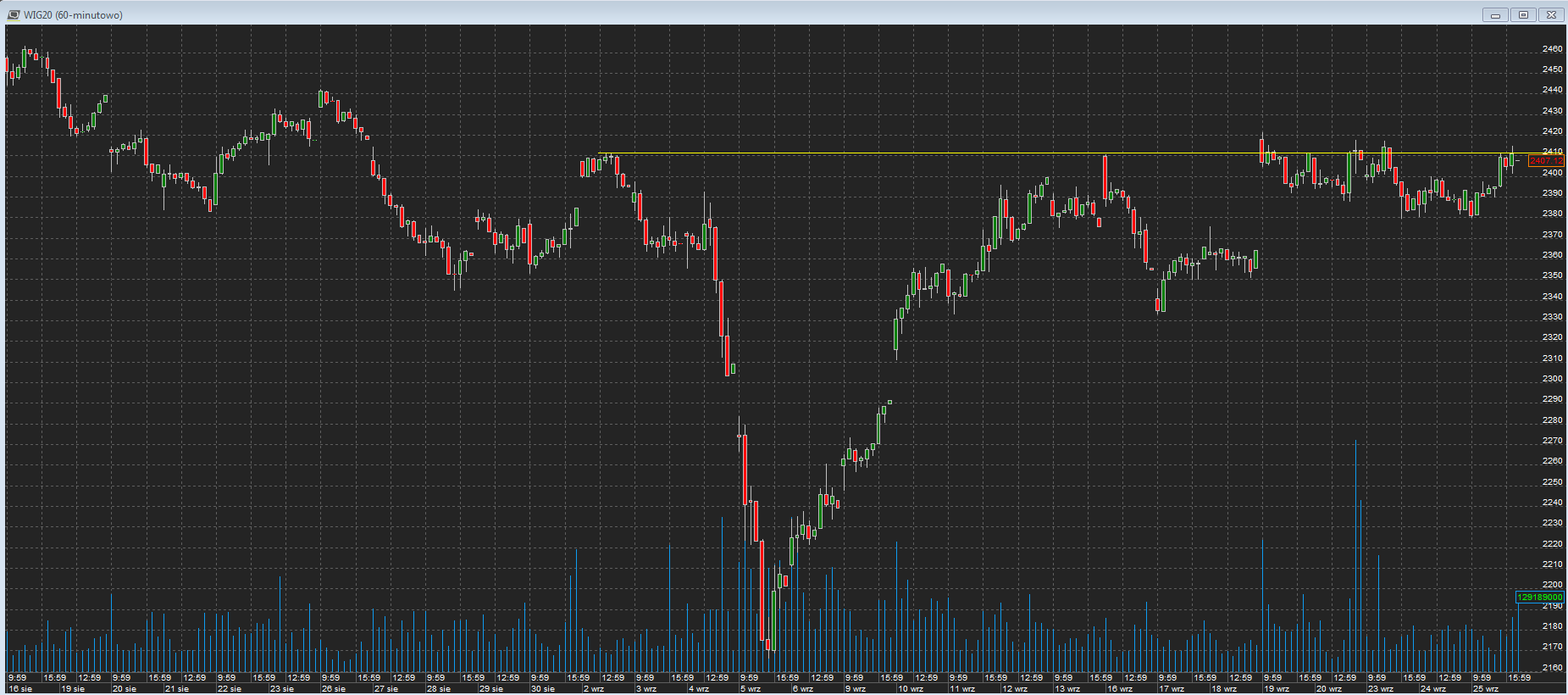Screen dimensions: 1568x695
Task: Click the 2180 price axis label
Action: (1553, 626)
